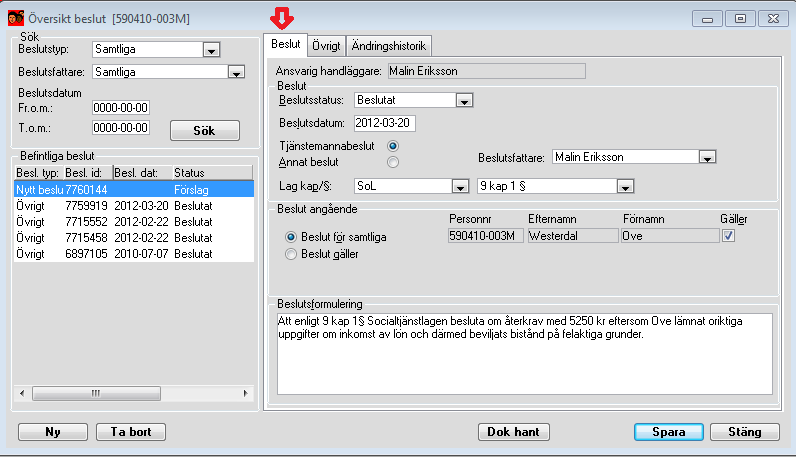Open the Beslutsfattare Malin Eriksson dropdown
The image size is (796, 460).
coord(707,157)
